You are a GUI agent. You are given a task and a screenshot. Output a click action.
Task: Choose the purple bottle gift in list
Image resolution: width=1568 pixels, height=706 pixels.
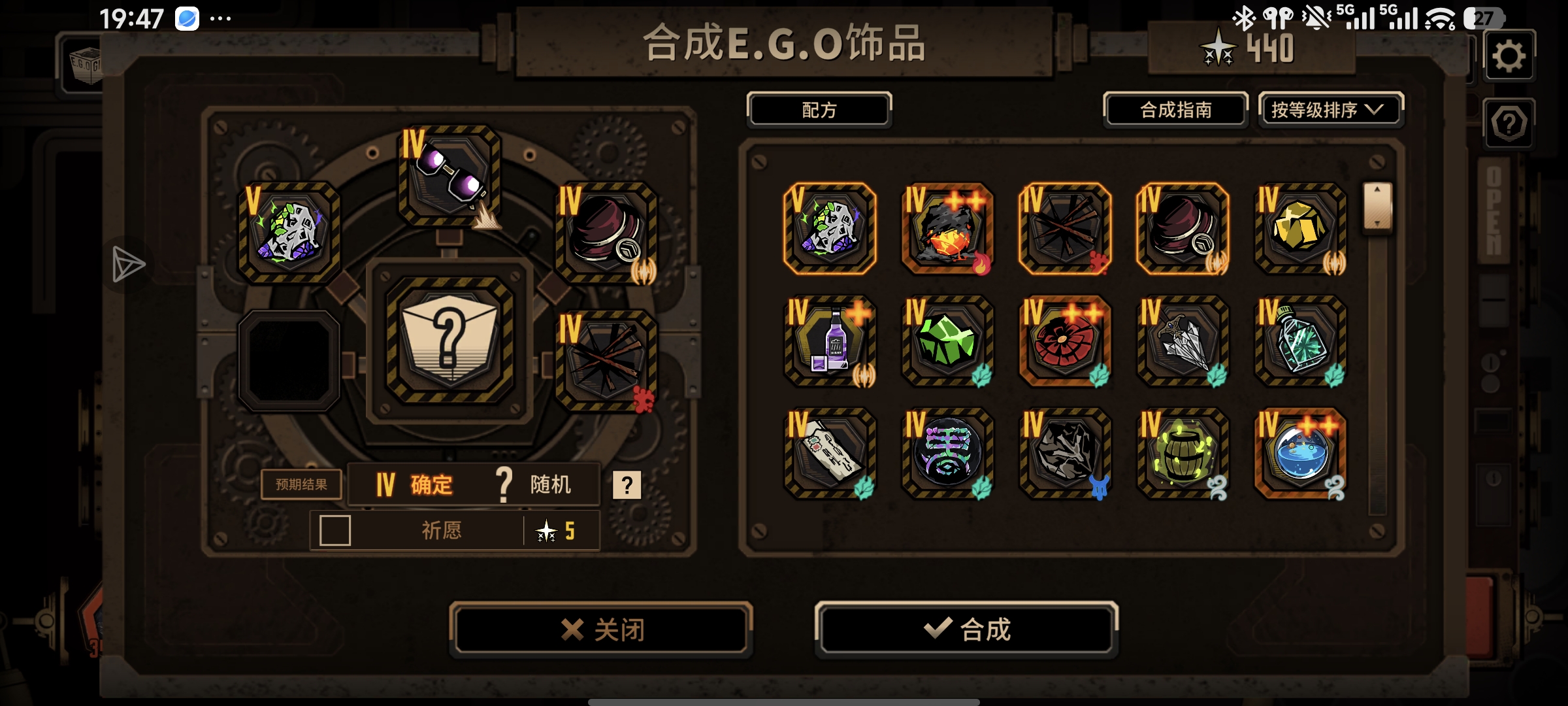pos(830,341)
